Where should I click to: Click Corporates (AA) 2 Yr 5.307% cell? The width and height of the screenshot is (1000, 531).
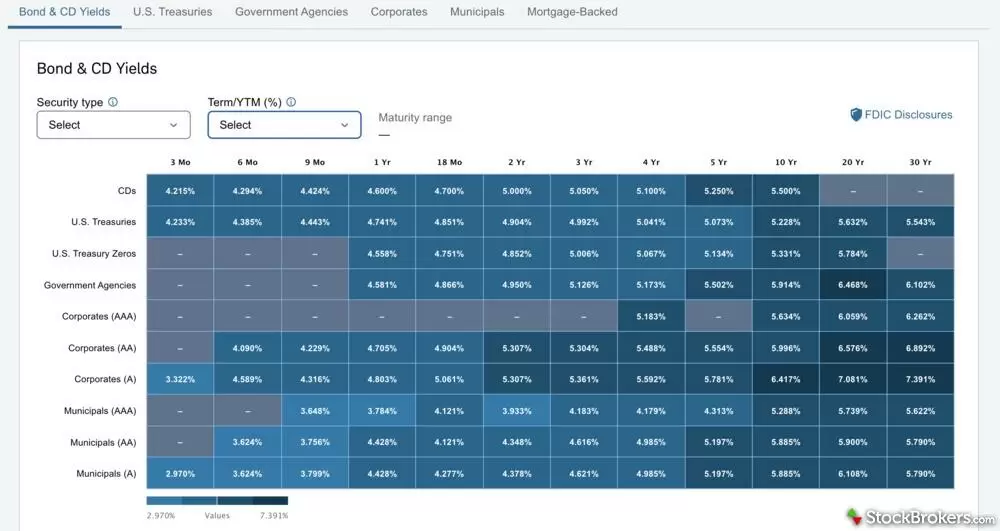click(517, 348)
